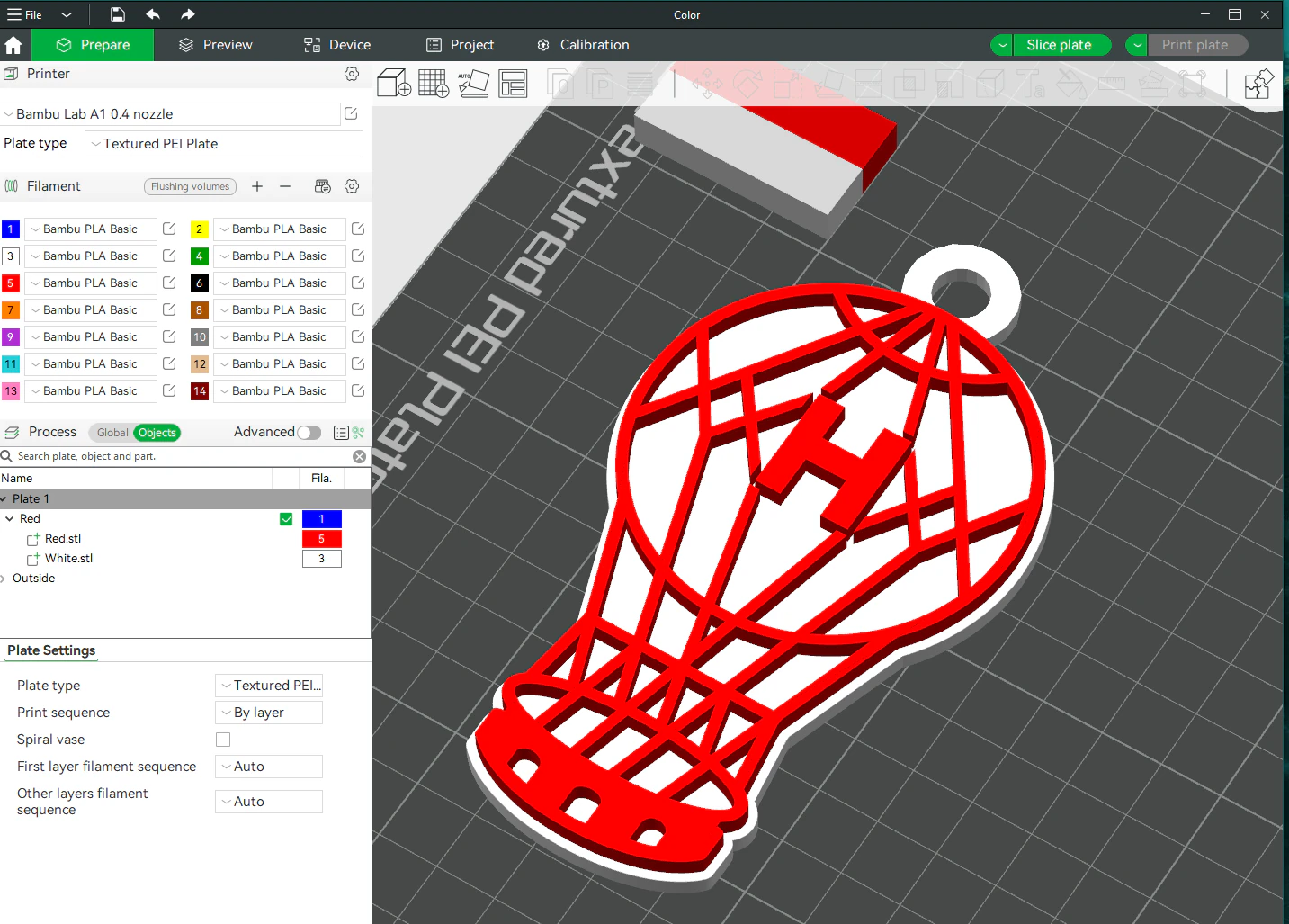Switch process view to Global
The height and width of the screenshot is (924, 1289).
(112, 433)
